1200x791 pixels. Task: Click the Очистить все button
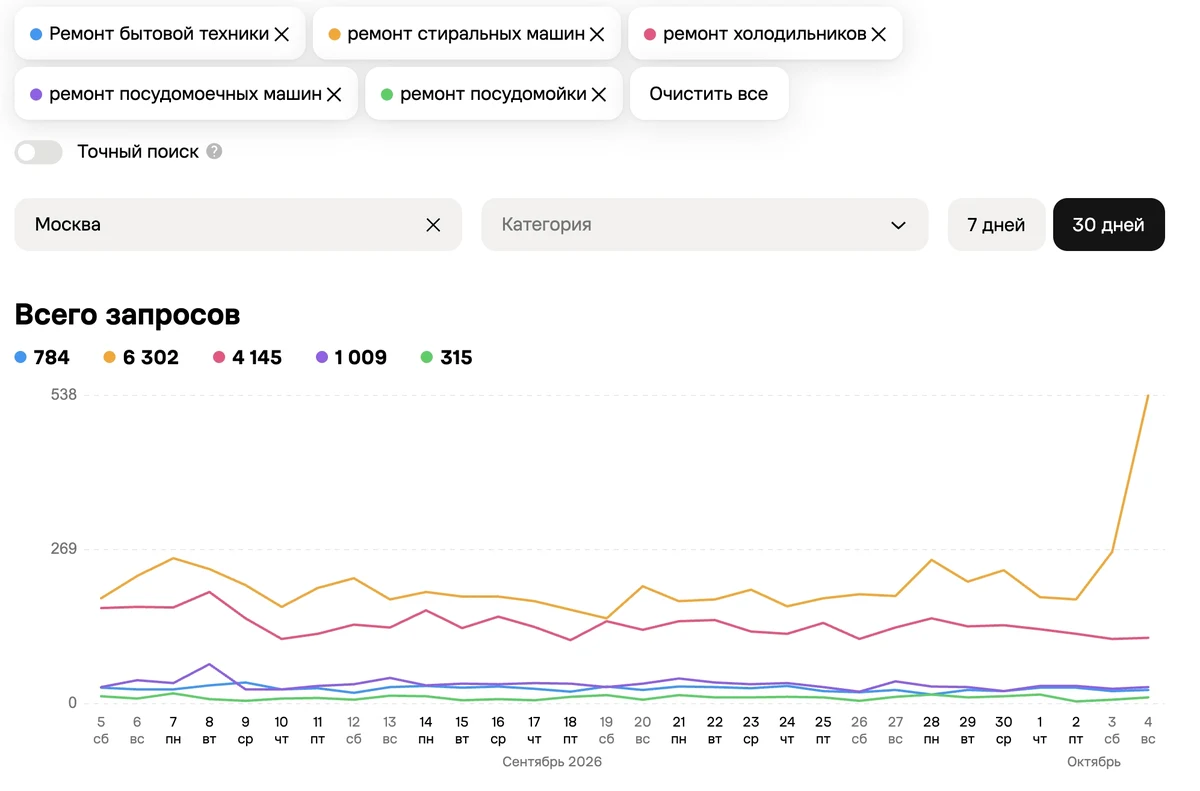coord(709,94)
